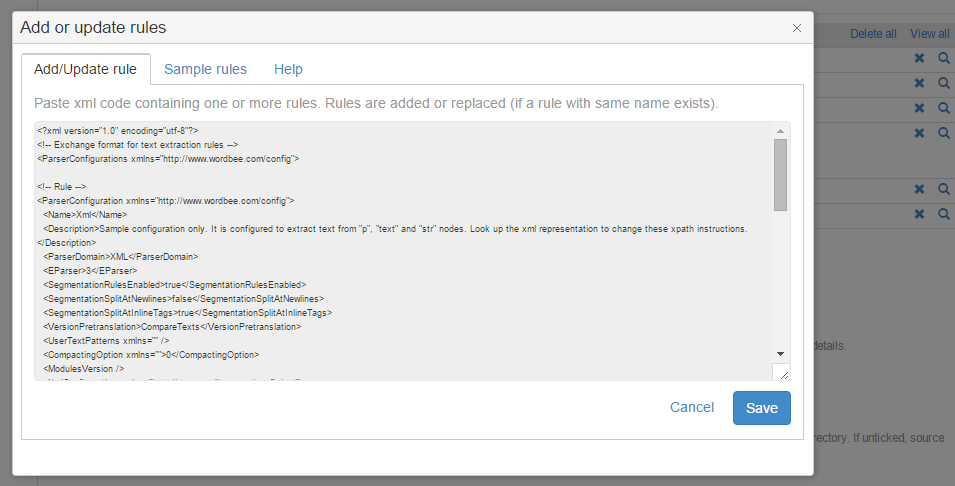Select the Add/Update rule tab

[86, 69]
